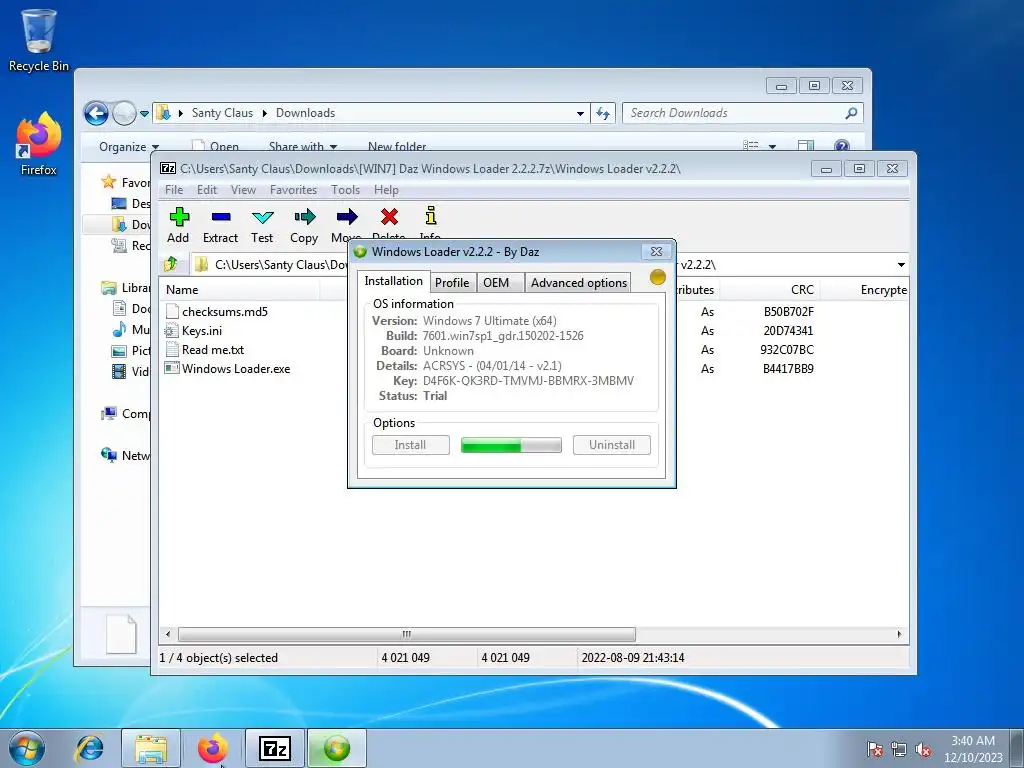Image resolution: width=1024 pixels, height=768 pixels.
Task: Select the Firefox desktop shortcut
Action: pos(39,144)
